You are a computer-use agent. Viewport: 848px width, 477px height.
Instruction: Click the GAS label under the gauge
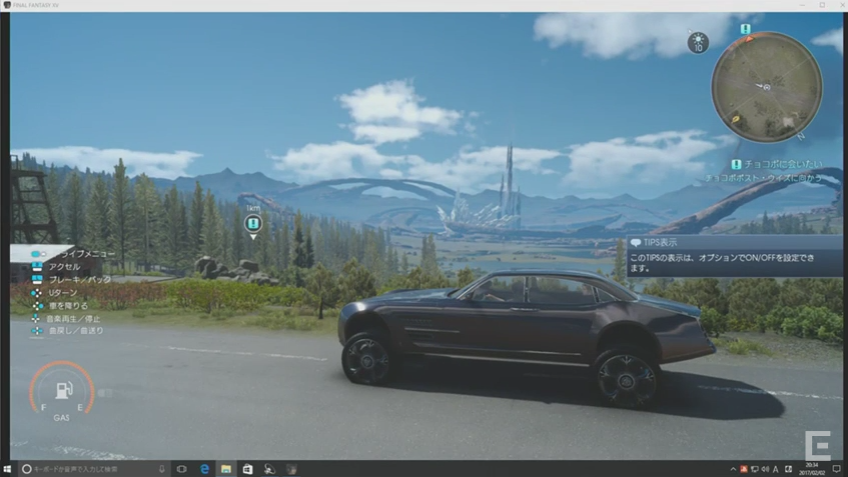[61, 418]
